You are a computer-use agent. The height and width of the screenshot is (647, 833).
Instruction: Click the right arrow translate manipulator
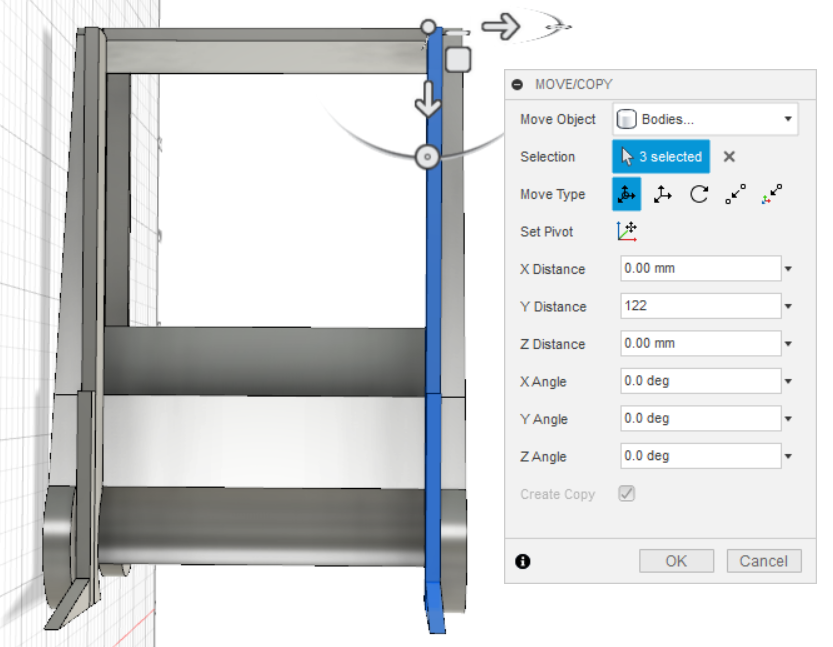coord(500,27)
